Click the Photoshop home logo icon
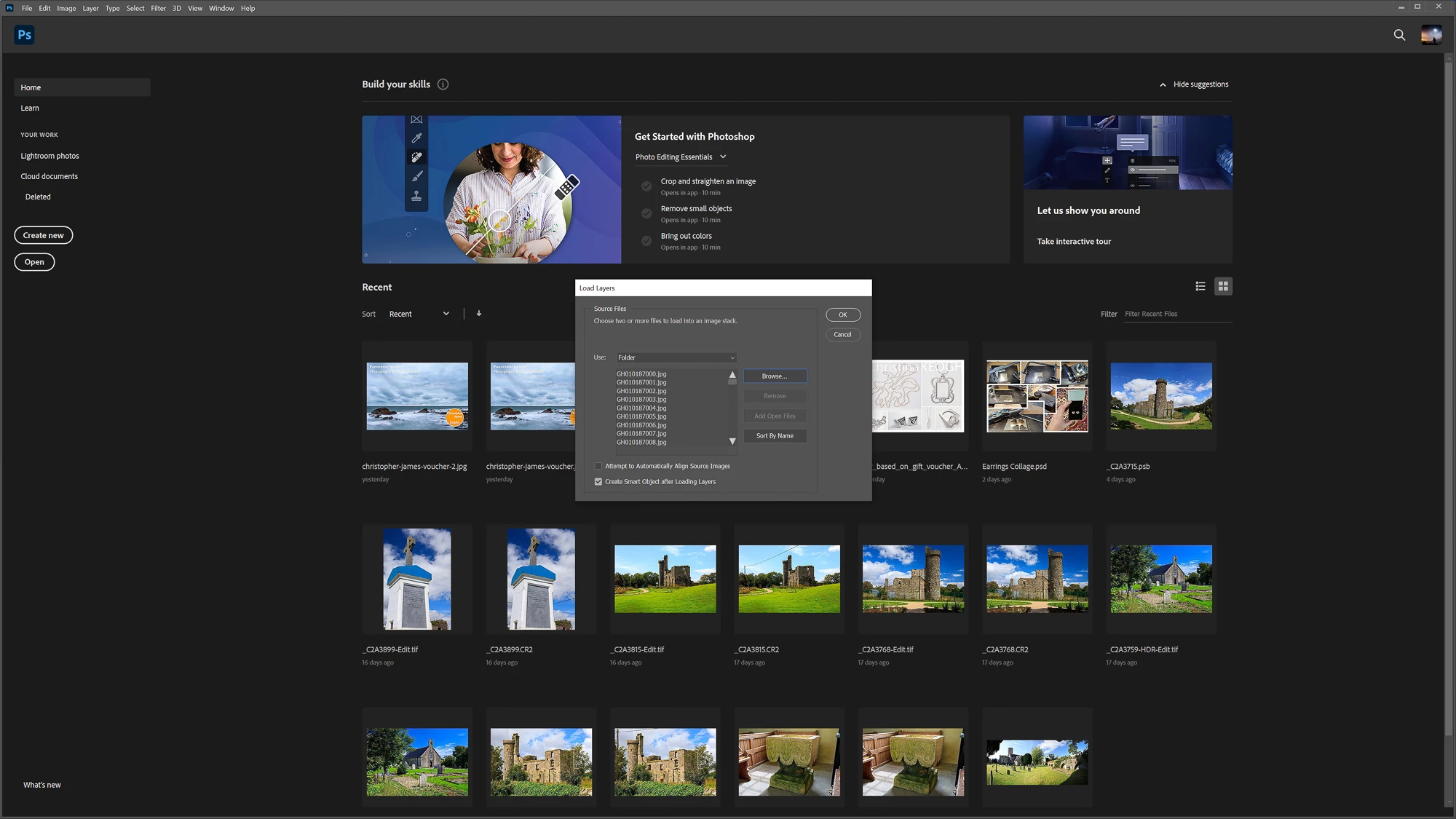 coord(24,35)
